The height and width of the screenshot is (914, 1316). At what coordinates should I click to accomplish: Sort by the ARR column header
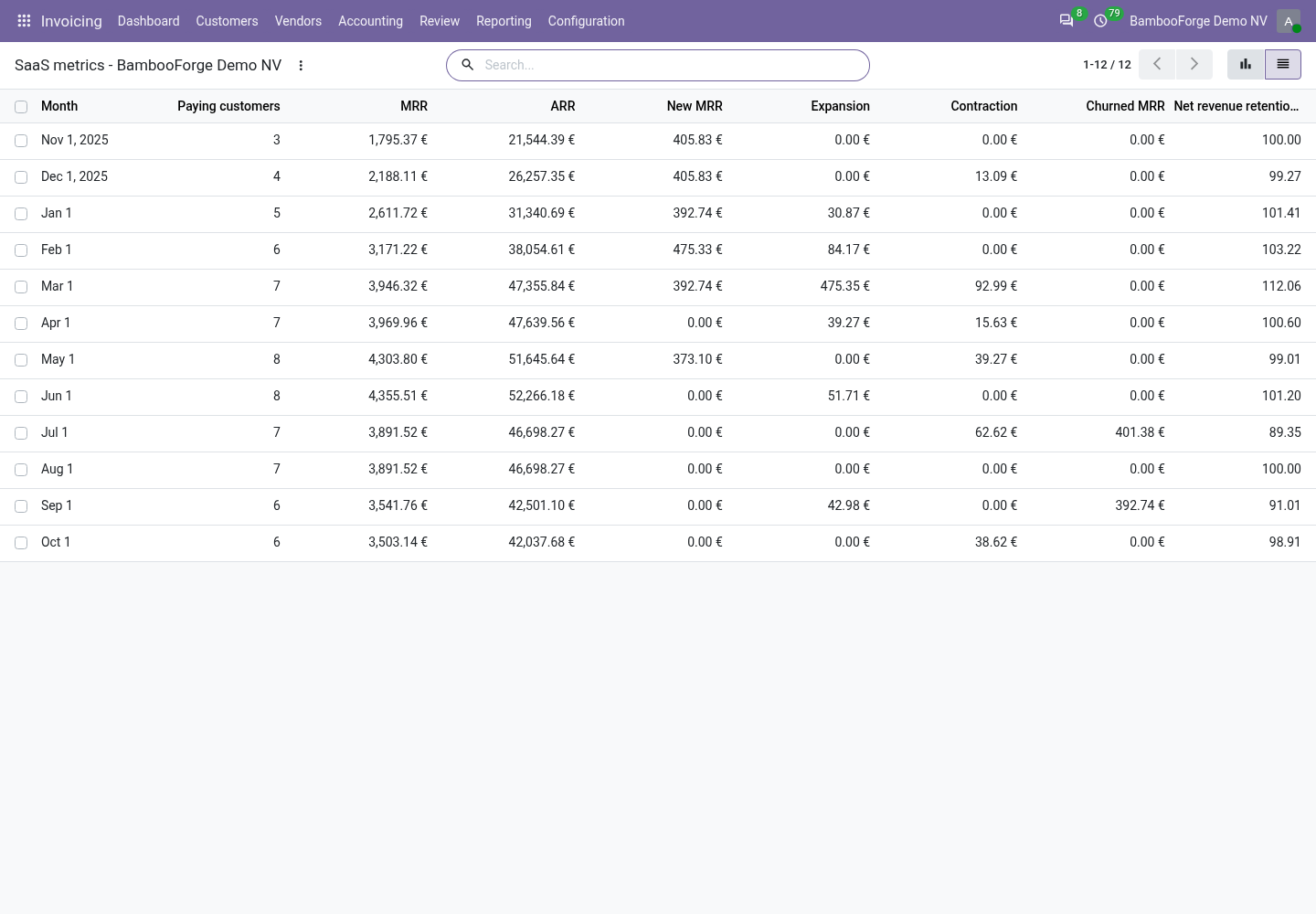pos(563,106)
